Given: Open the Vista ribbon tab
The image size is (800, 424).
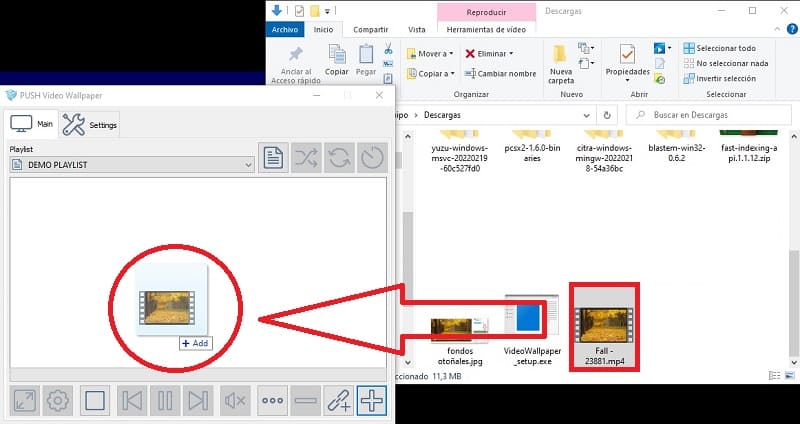Looking at the screenshot, I should coord(416,30).
